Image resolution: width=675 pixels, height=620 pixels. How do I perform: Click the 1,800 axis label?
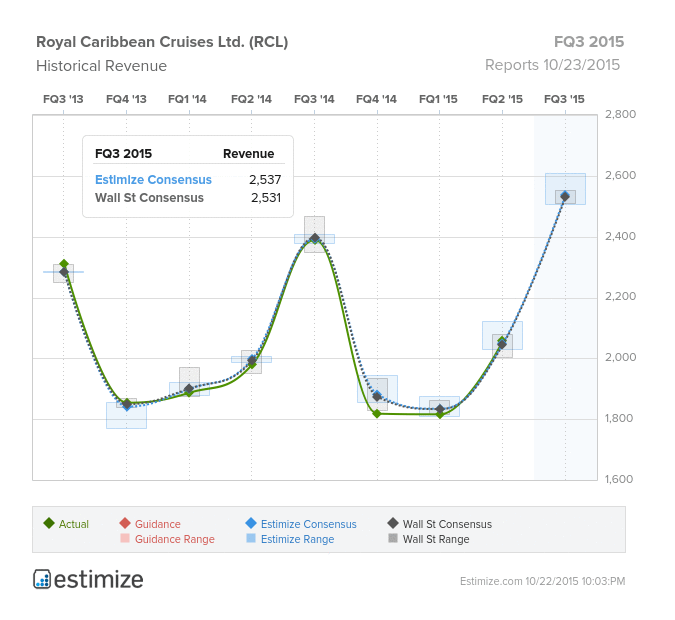(619, 418)
